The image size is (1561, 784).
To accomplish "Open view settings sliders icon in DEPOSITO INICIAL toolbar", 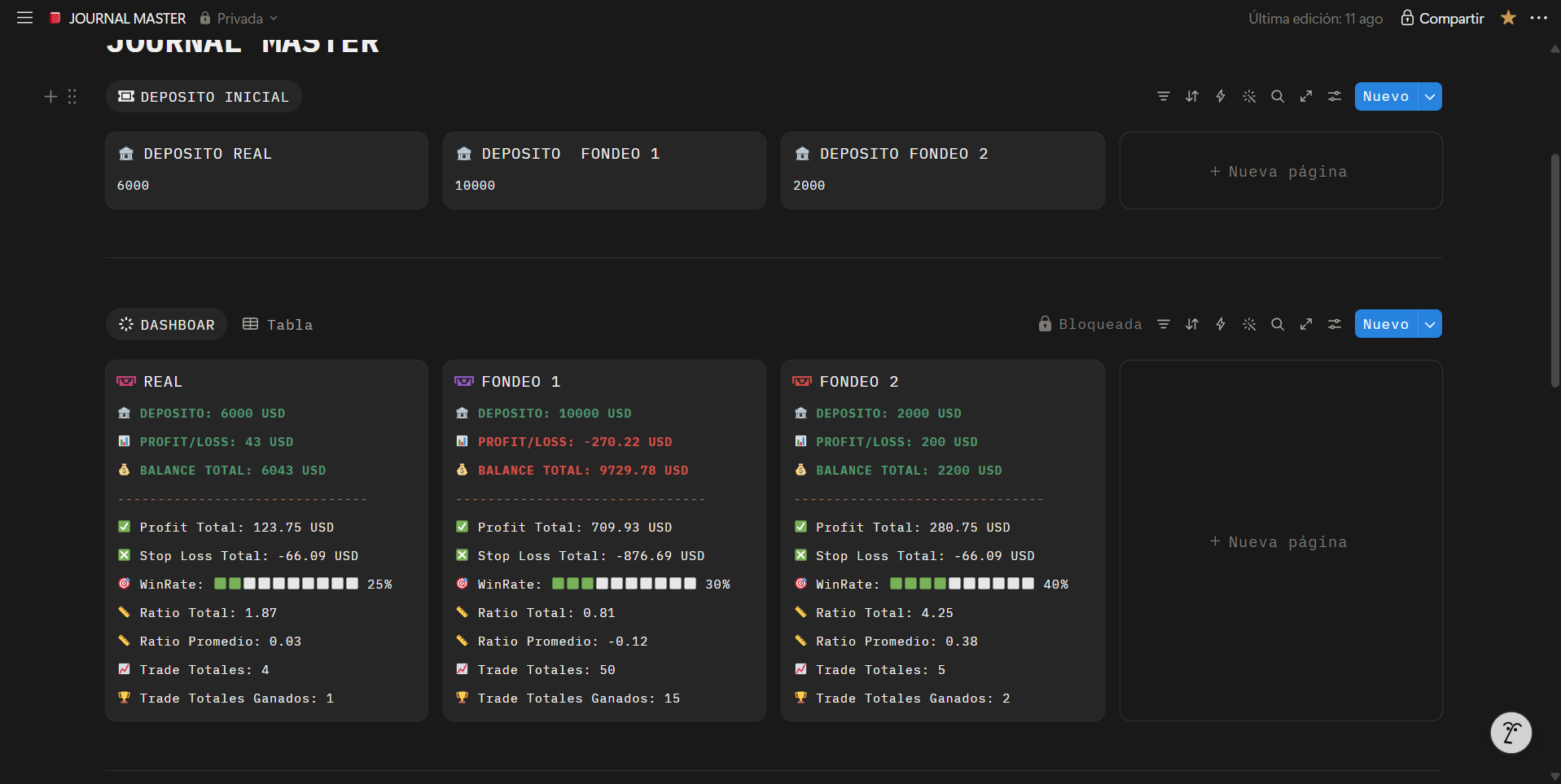I will tap(1335, 96).
